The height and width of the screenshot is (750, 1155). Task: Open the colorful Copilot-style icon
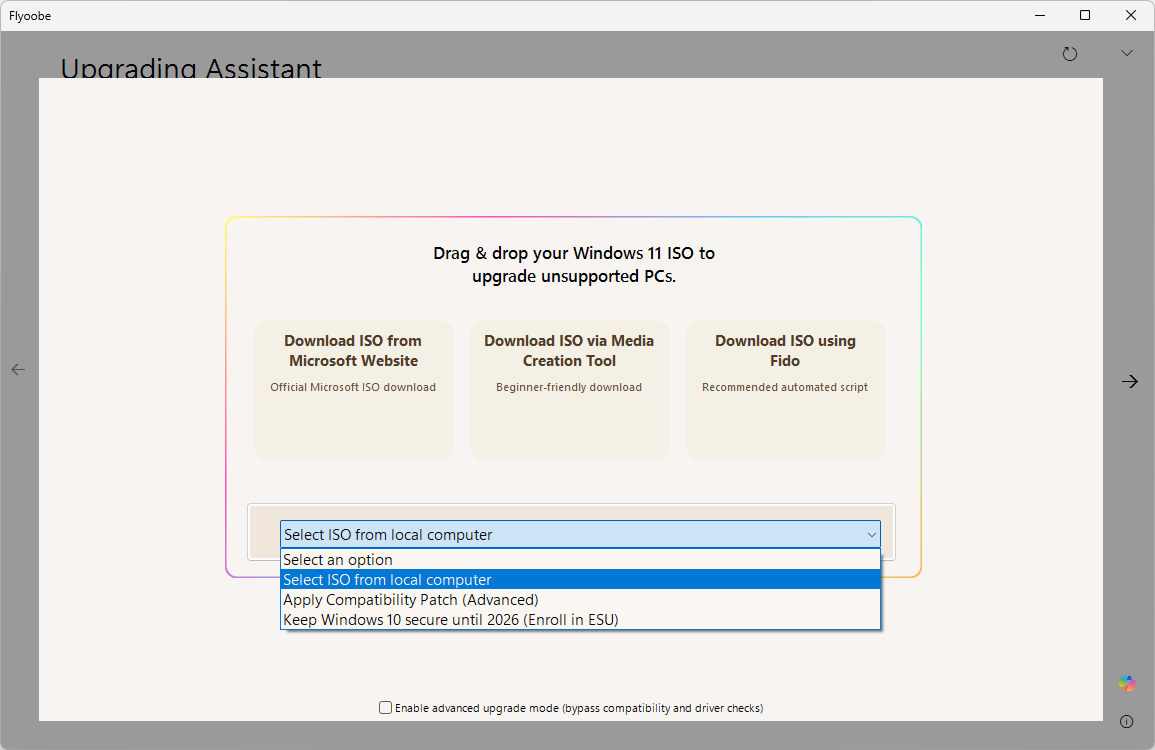click(1126, 683)
